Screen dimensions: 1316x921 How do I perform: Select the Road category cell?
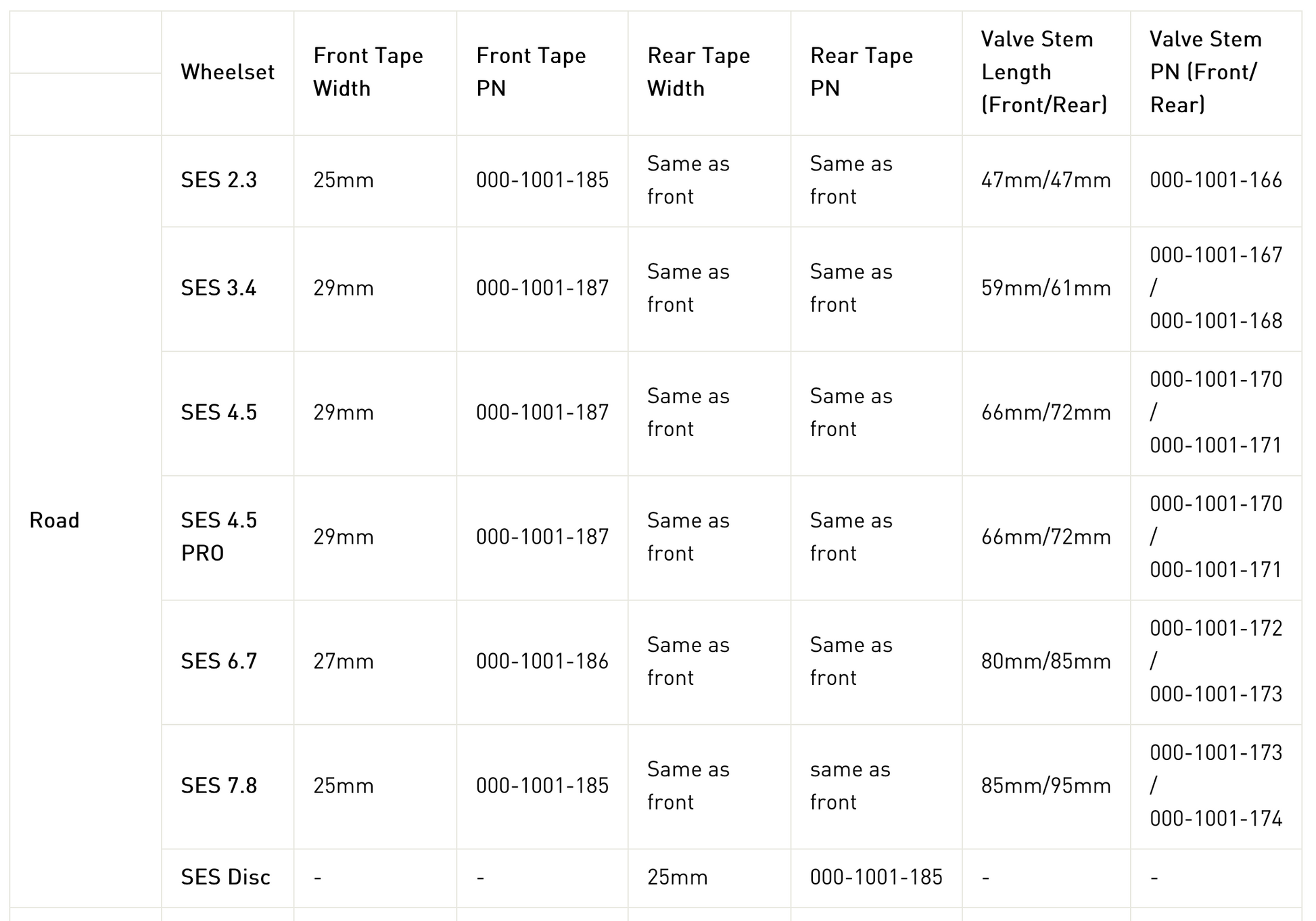click(x=55, y=520)
